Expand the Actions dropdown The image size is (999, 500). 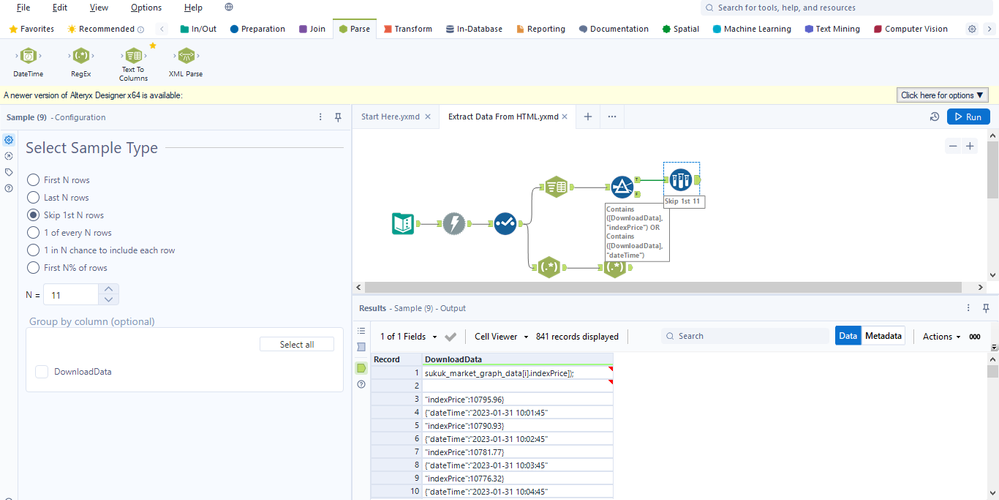coord(941,336)
